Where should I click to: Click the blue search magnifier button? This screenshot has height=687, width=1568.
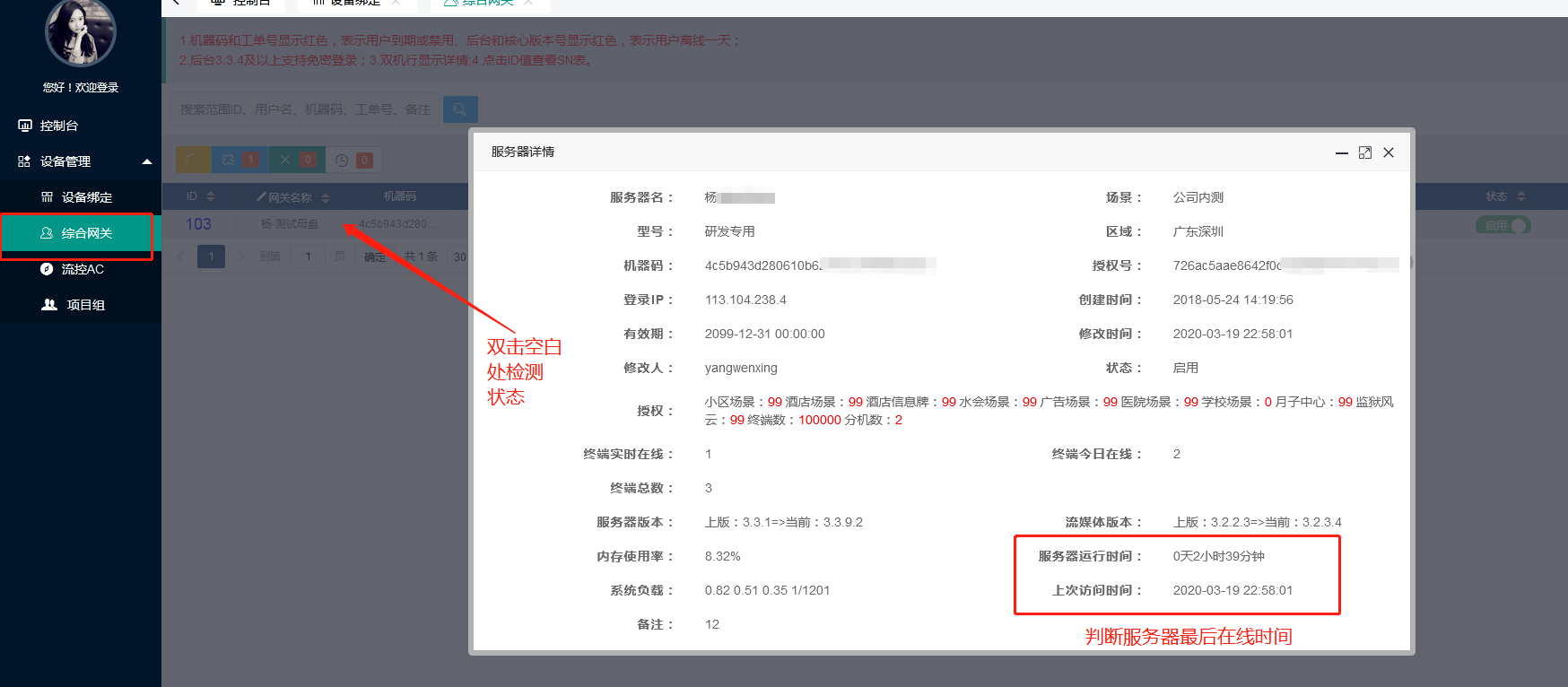coord(460,109)
